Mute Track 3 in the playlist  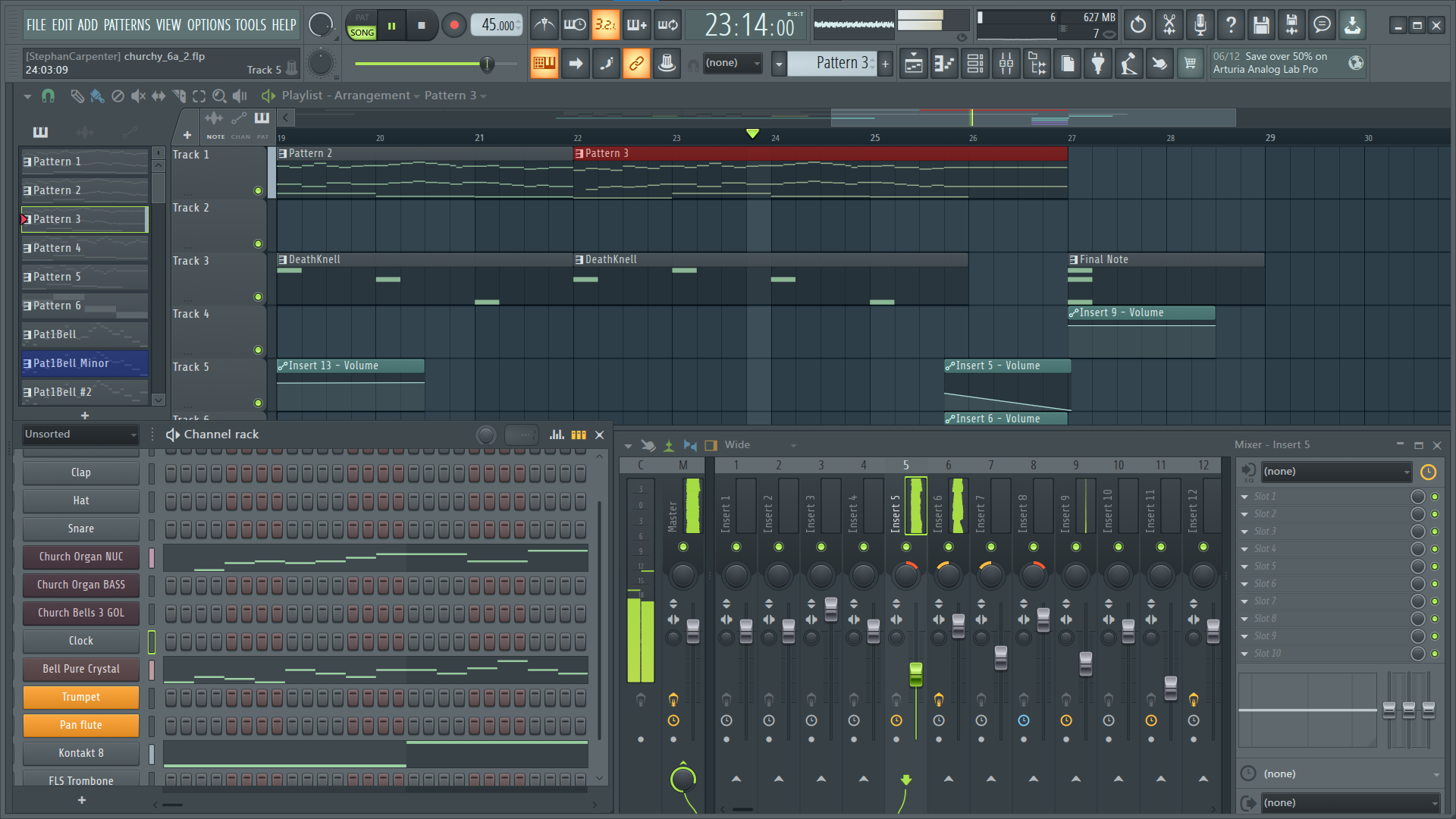[258, 297]
